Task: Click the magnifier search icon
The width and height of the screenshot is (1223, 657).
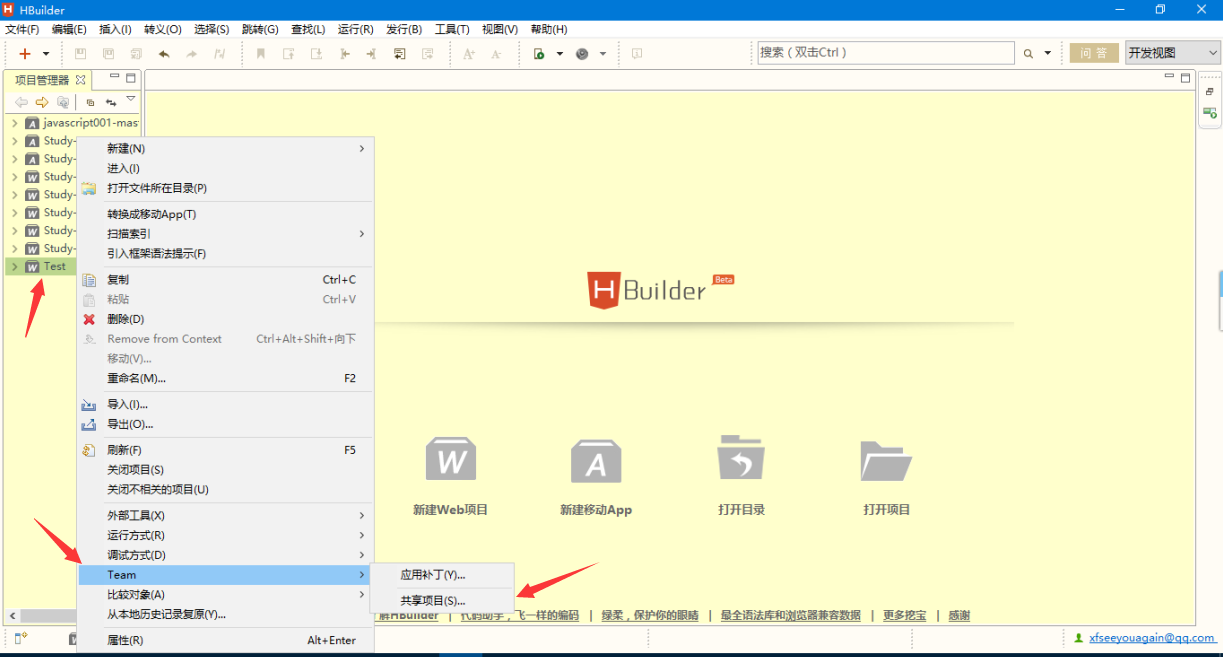Action: pos(1028,54)
